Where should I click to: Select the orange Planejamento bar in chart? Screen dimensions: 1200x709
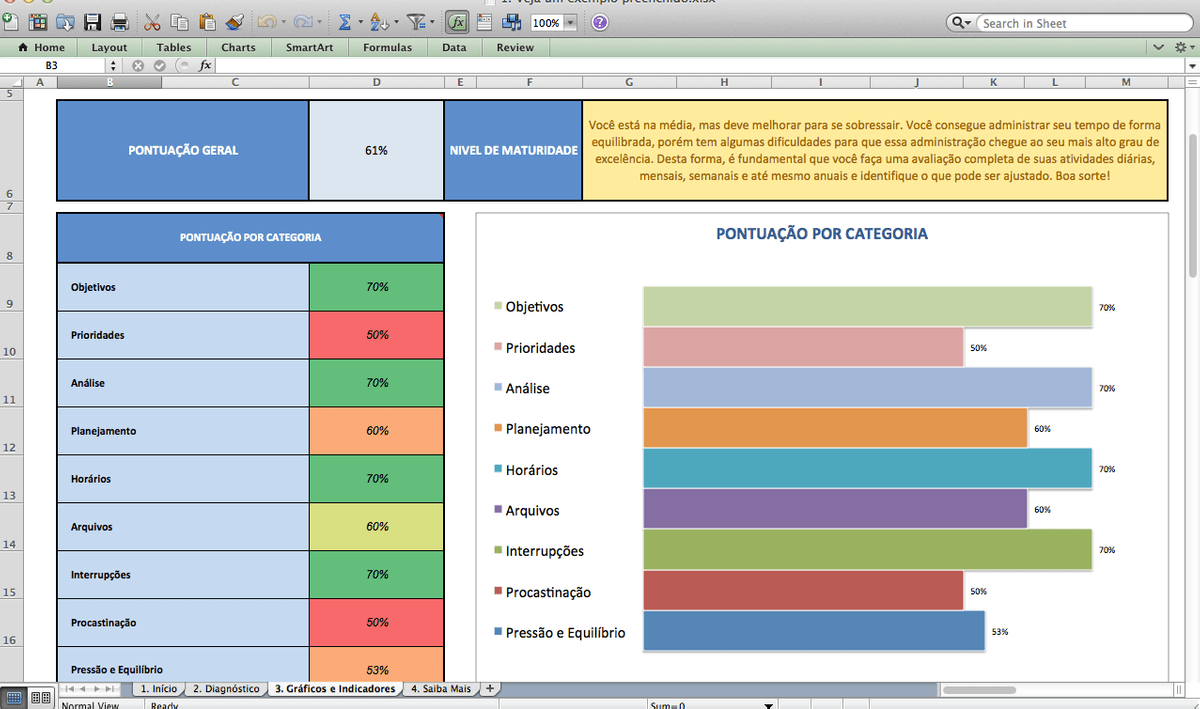[835, 428]
